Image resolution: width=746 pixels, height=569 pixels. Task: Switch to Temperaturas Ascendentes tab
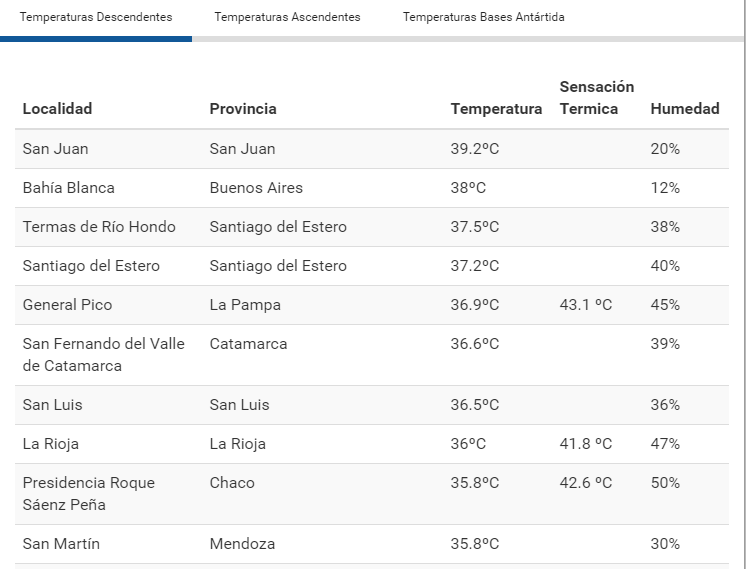pyautogui.click(x=287, y=18)
